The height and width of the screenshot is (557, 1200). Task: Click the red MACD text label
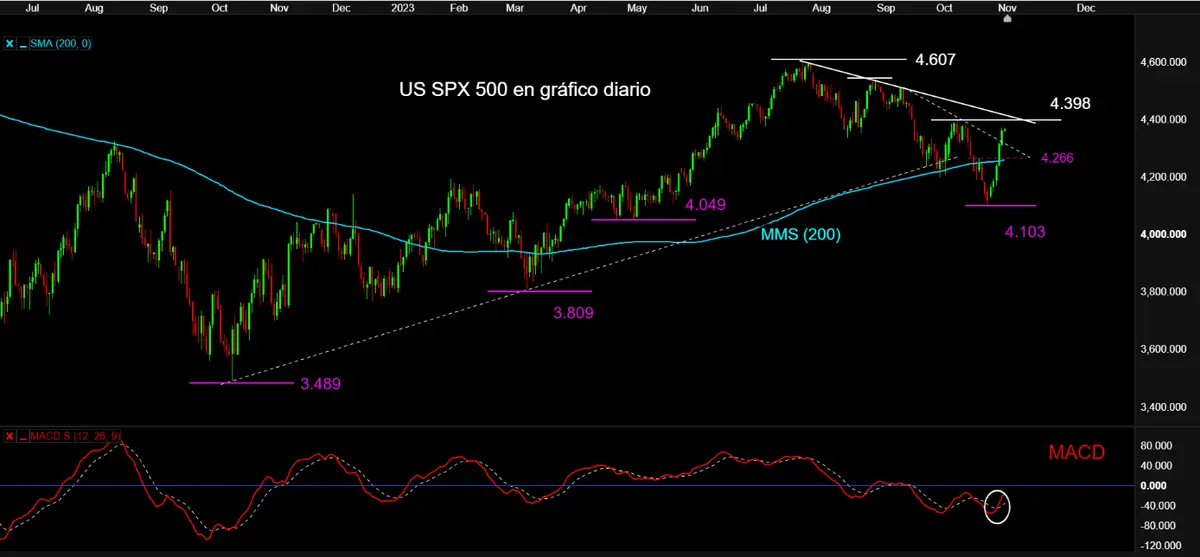(1076, 453)
